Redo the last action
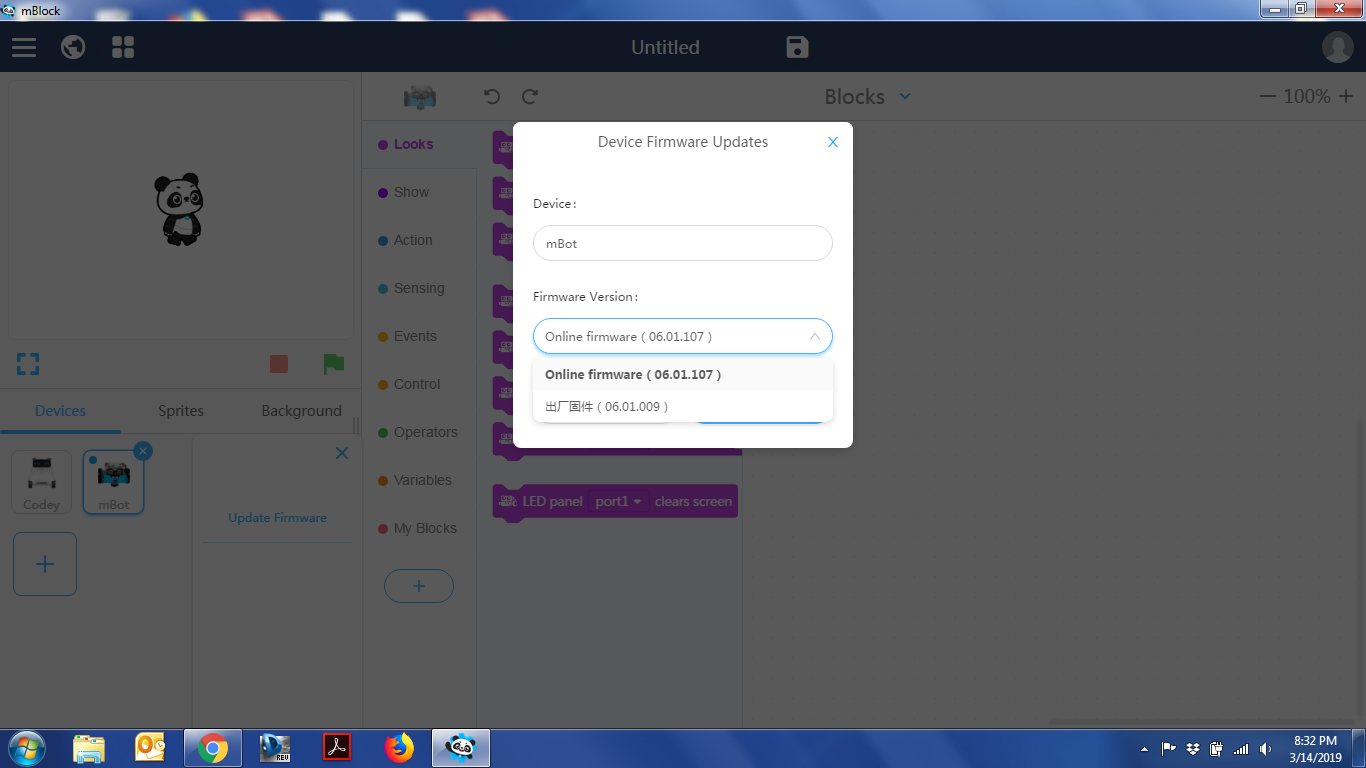Screen dimensions: 1366x768 [x=530, y=96]
